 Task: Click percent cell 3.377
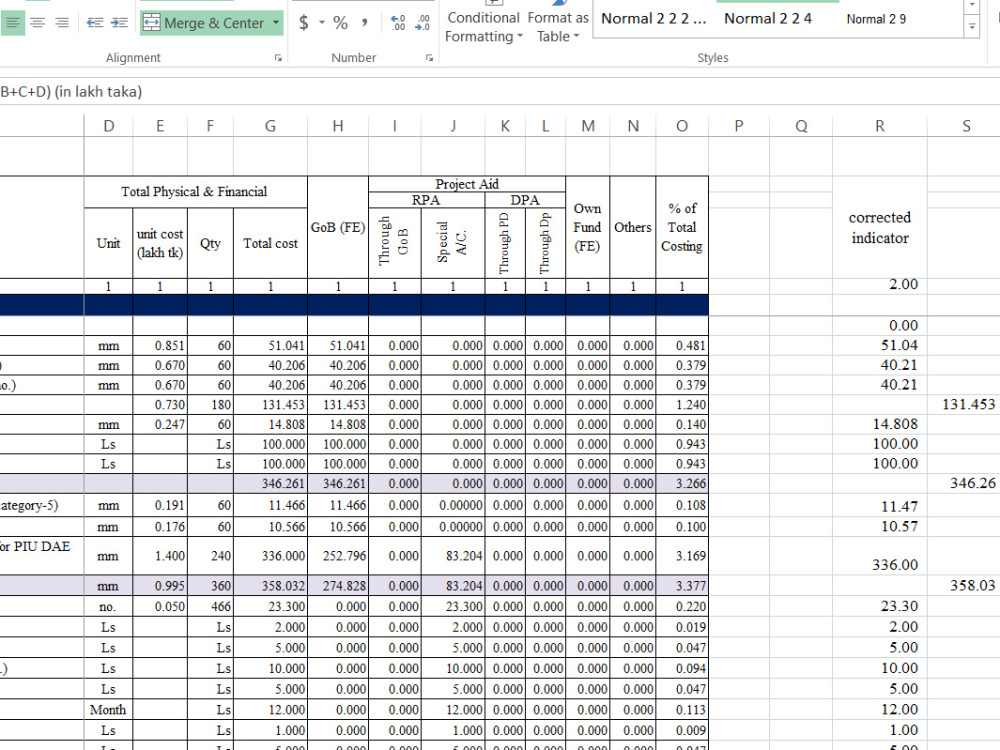[x=682, y=585]
